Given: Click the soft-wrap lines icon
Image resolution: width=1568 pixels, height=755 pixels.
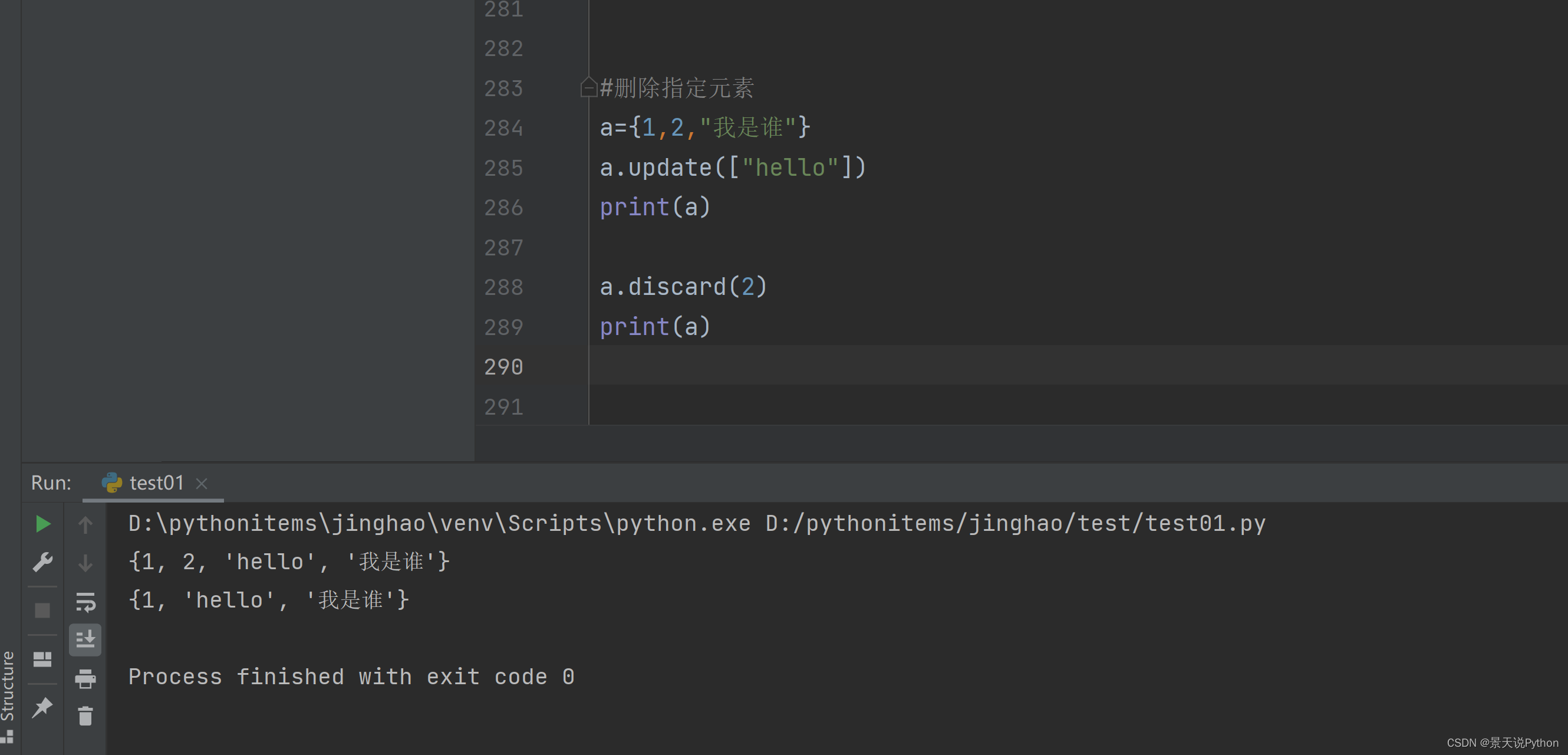Looking at the screenshot, I should pos(86,597).
